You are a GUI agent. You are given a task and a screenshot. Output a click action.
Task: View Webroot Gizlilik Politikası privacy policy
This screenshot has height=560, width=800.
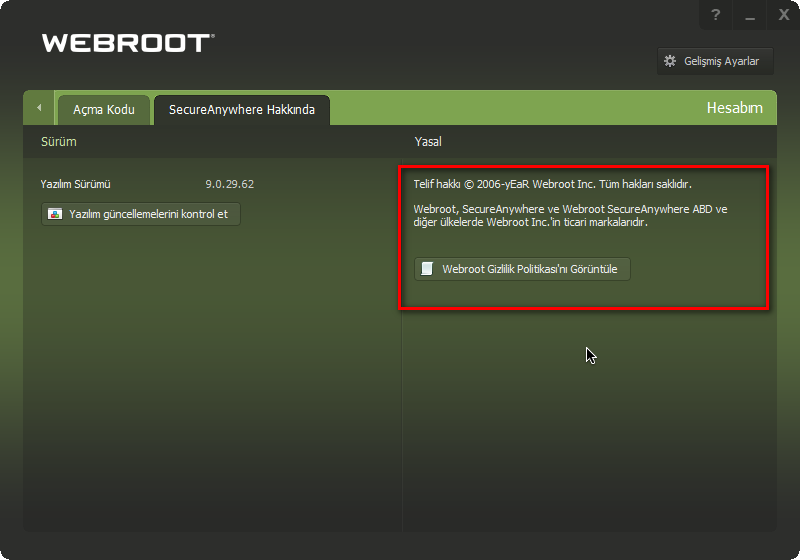522,269
